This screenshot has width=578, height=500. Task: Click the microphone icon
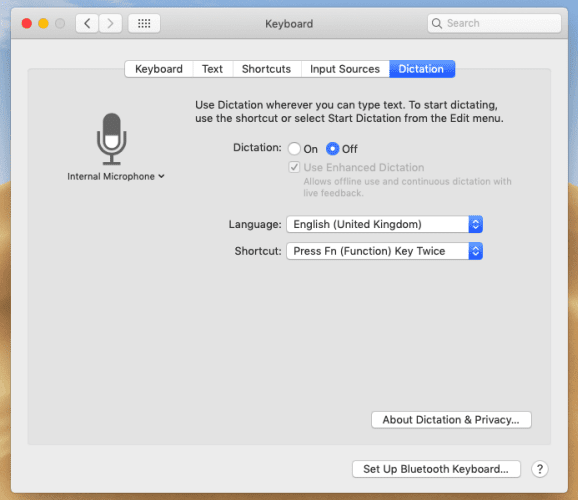click(x=111, y=139)
